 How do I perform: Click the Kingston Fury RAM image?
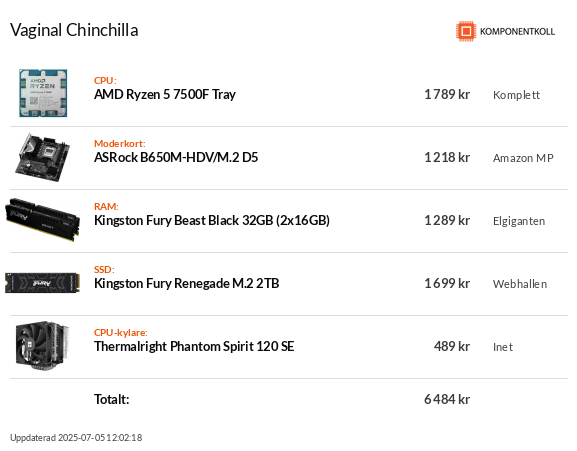(x=42, y=220)
